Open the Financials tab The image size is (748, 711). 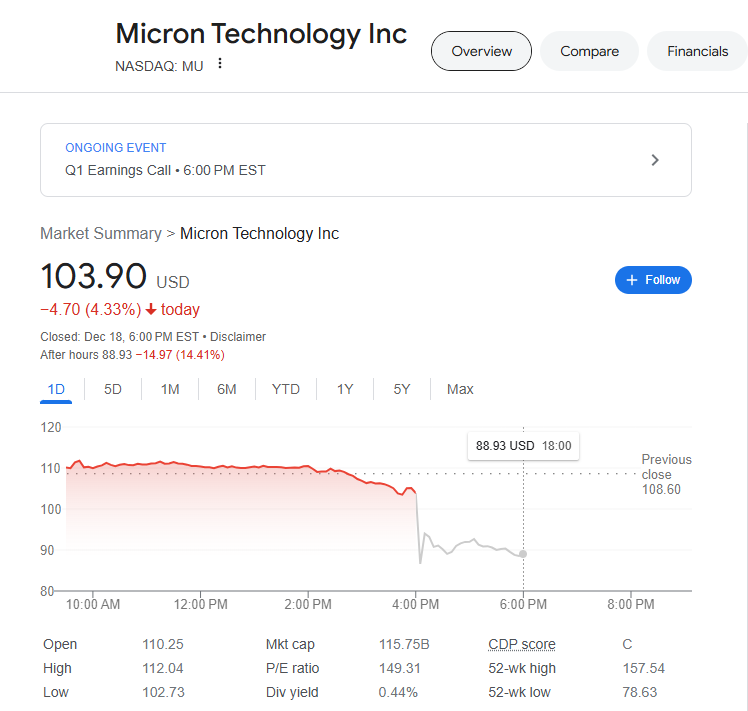[x=697, y=51]
